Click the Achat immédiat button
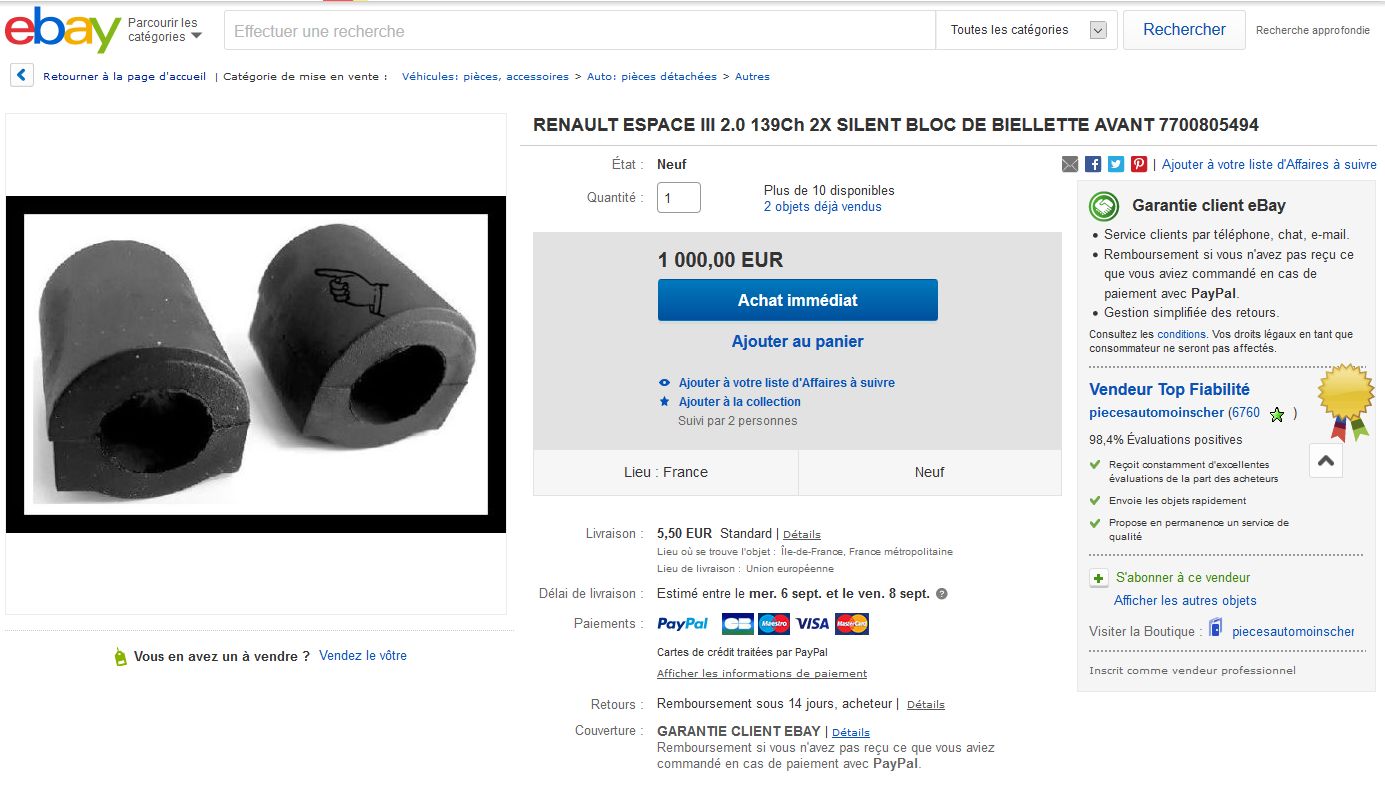Viewport: 1385px width, 790px height. click(x=797, y=300)
